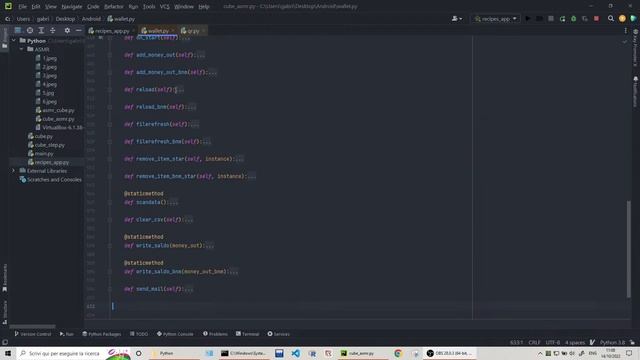Toggle Problems tool window
This screenshot has height=360, width=640.
pos(215,334)
